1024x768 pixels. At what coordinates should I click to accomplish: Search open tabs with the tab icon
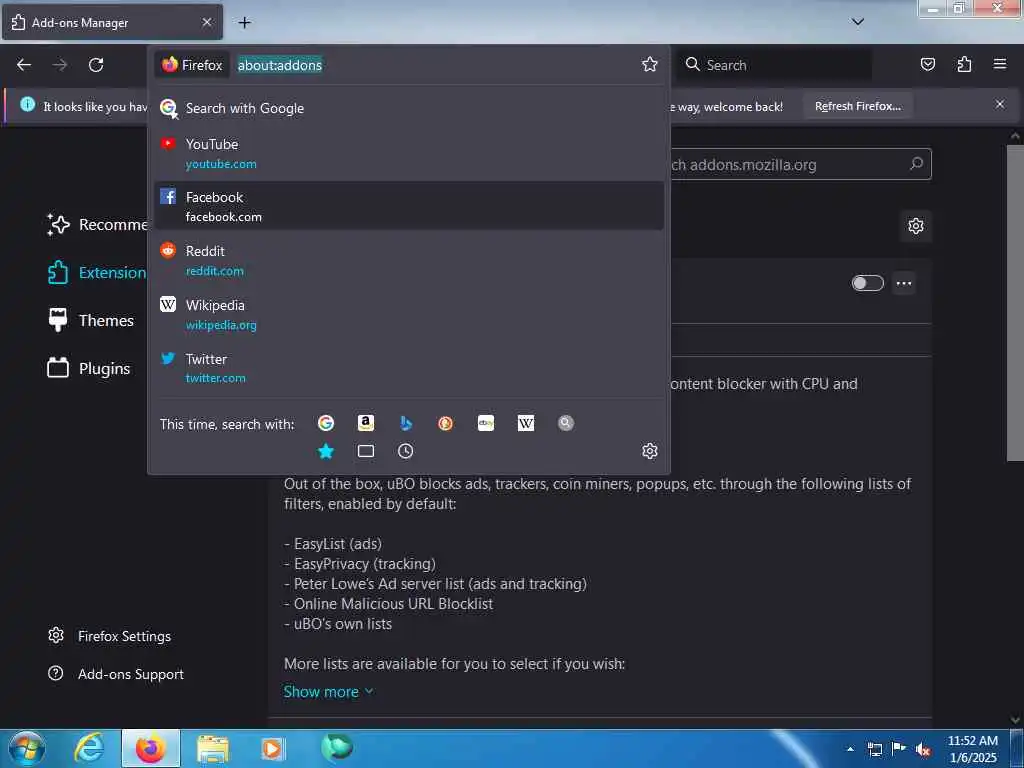tap(366, 451)
